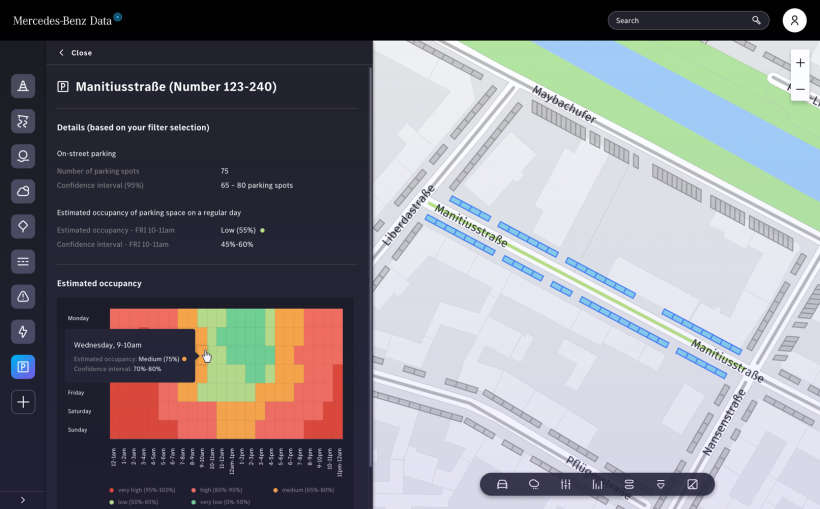
Task: Click the parking P icon beside title
Action: coord(63,87)
